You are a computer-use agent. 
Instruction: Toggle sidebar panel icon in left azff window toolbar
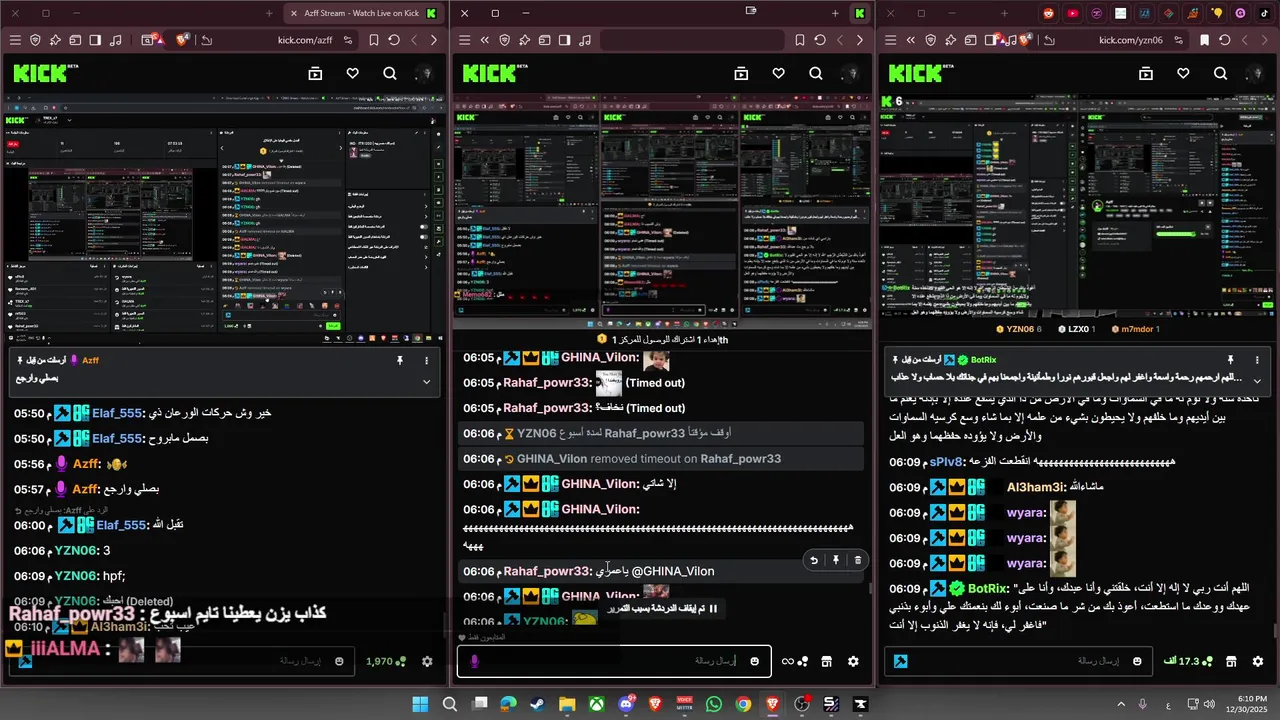(95, 40)
